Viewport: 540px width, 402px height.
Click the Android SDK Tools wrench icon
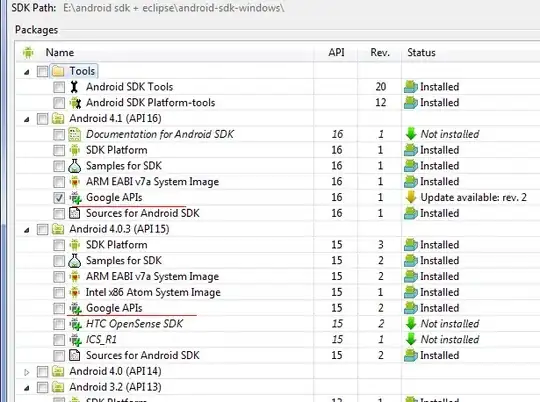pos(74,87)
